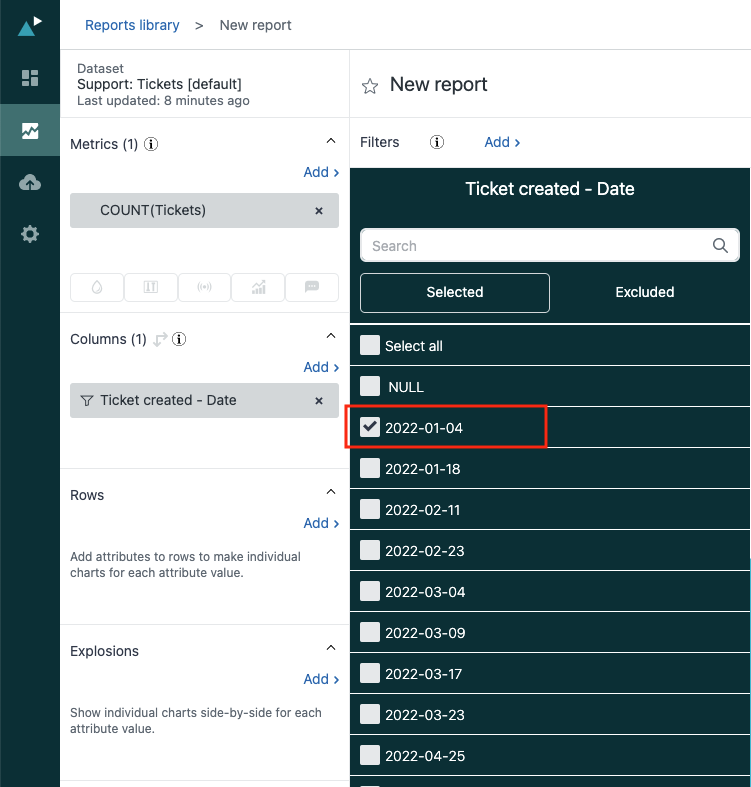
Task: Open the Dashboards icon in sidebar
Action: (x=30, y=78)
